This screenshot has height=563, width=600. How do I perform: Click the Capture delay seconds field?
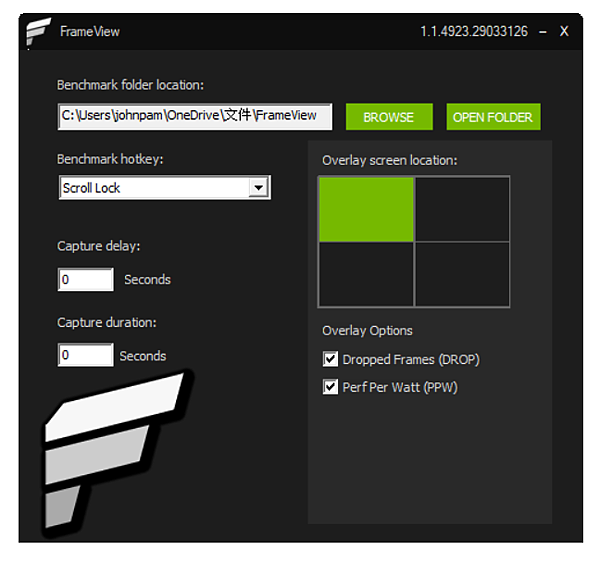click(85, 279)
